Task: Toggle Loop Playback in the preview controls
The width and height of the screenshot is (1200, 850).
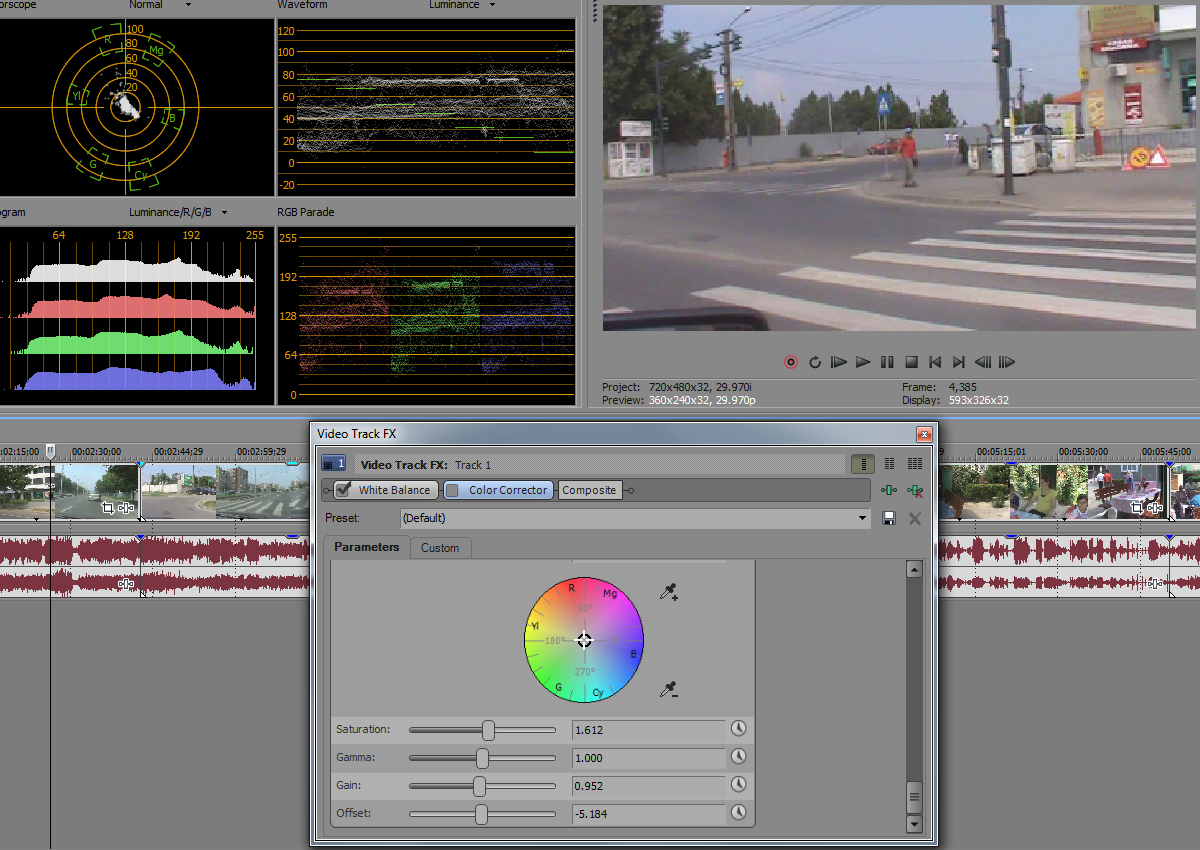Action: 815,362
